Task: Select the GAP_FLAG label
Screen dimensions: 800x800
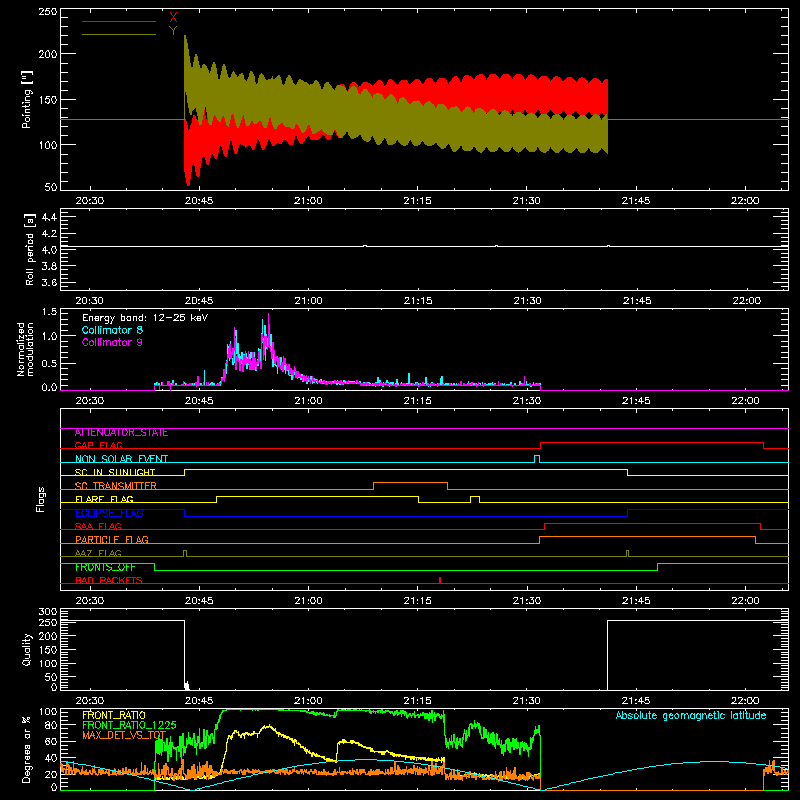Action: coord(98,445)
